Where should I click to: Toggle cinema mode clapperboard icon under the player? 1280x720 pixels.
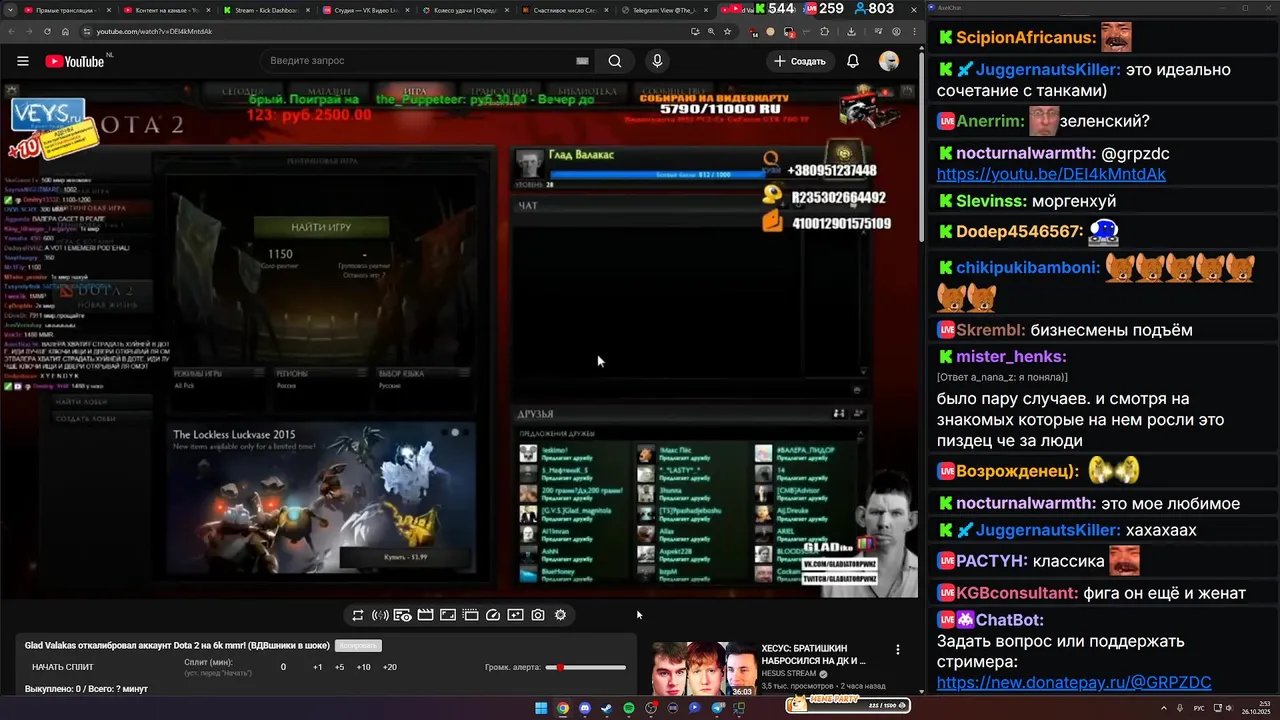(x=425, y=615)
